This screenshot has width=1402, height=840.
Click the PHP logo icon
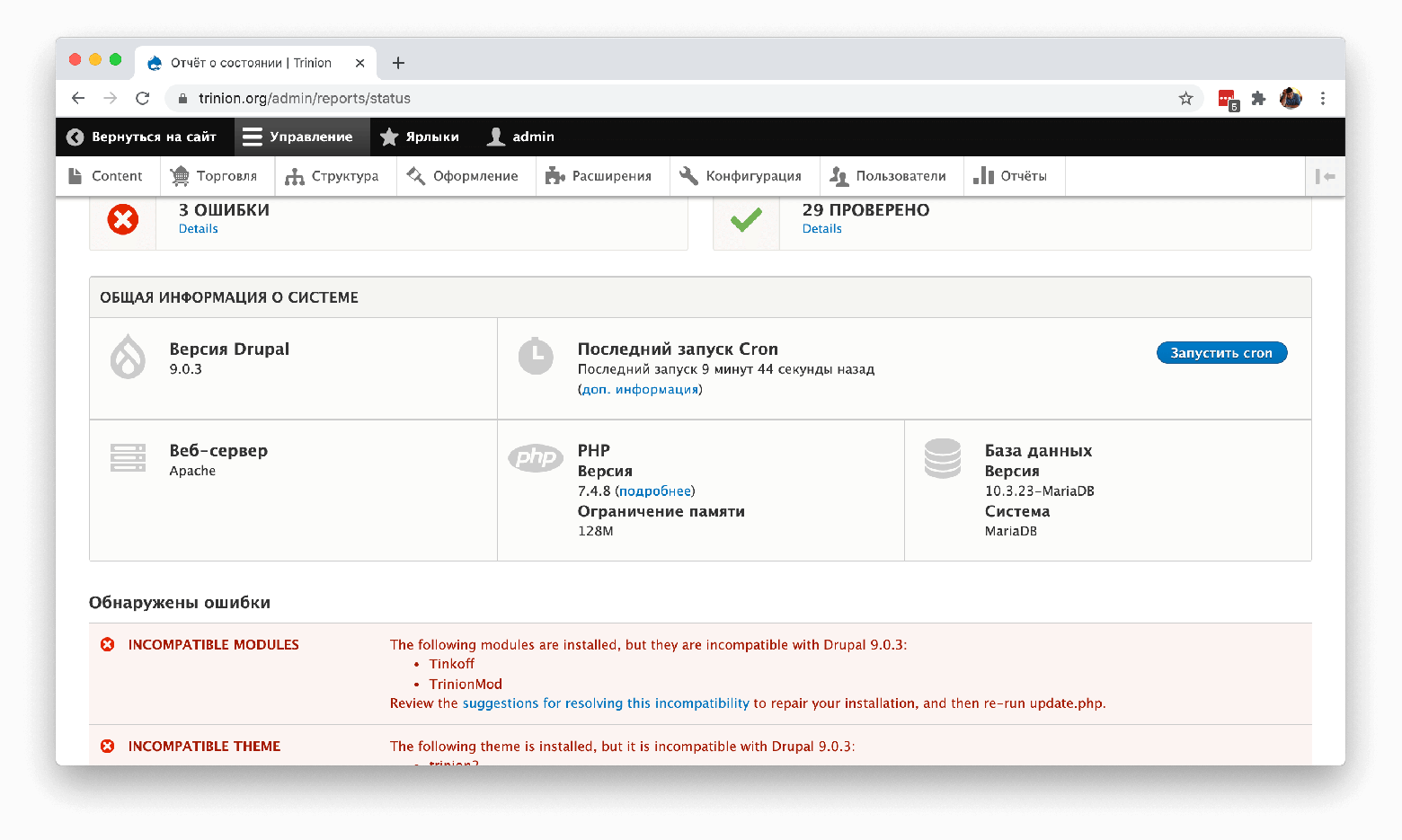coord(536,458)
